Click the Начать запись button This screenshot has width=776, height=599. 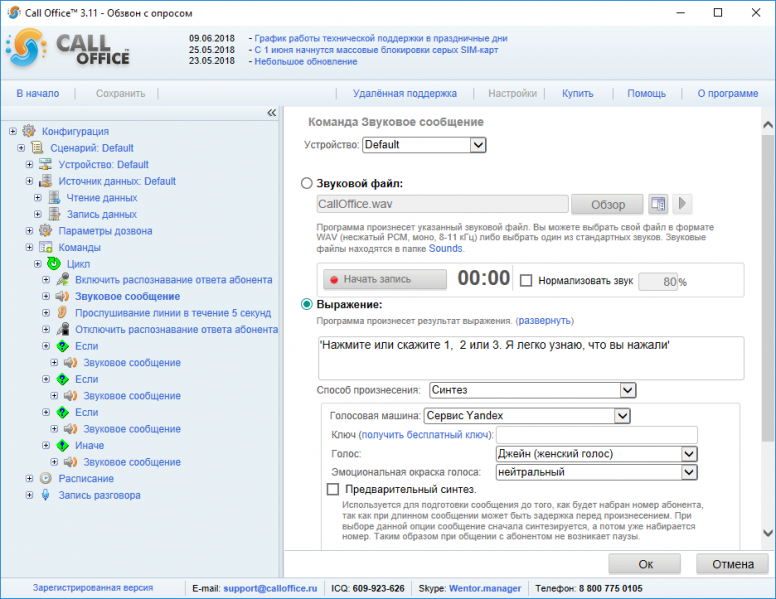385,279
